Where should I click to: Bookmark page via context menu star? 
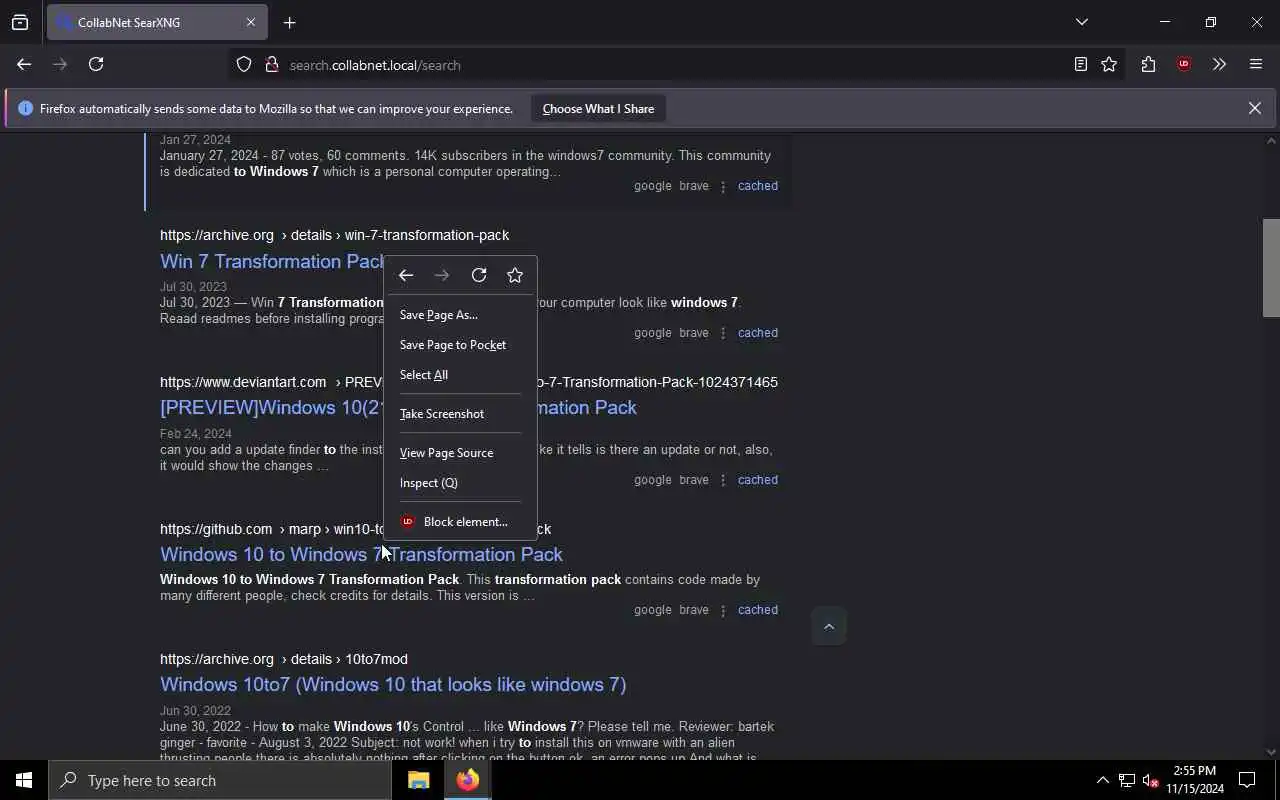pyautogui.click(x=515, y=275)
